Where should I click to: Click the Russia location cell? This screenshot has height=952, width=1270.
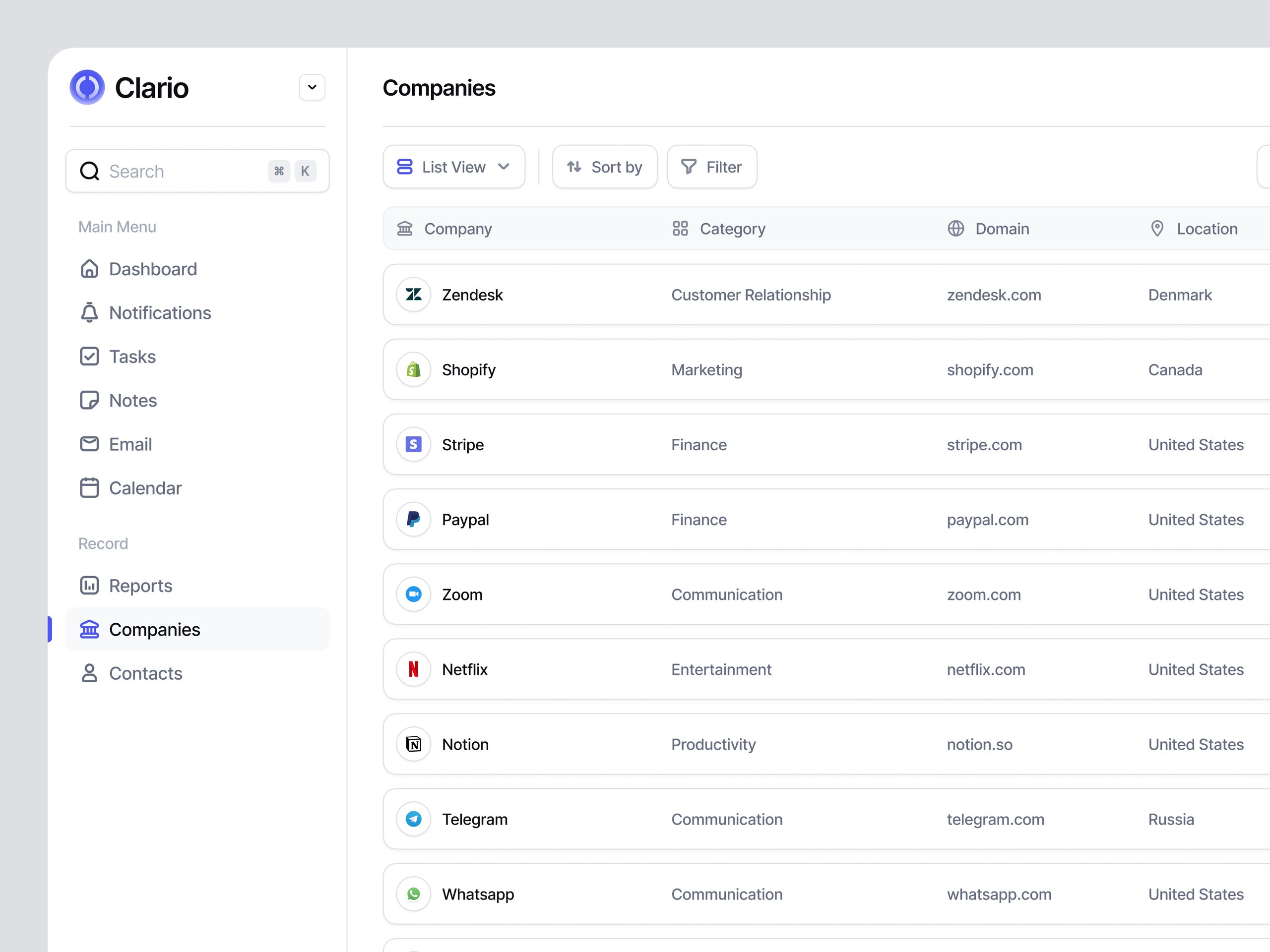[1171, 820]
